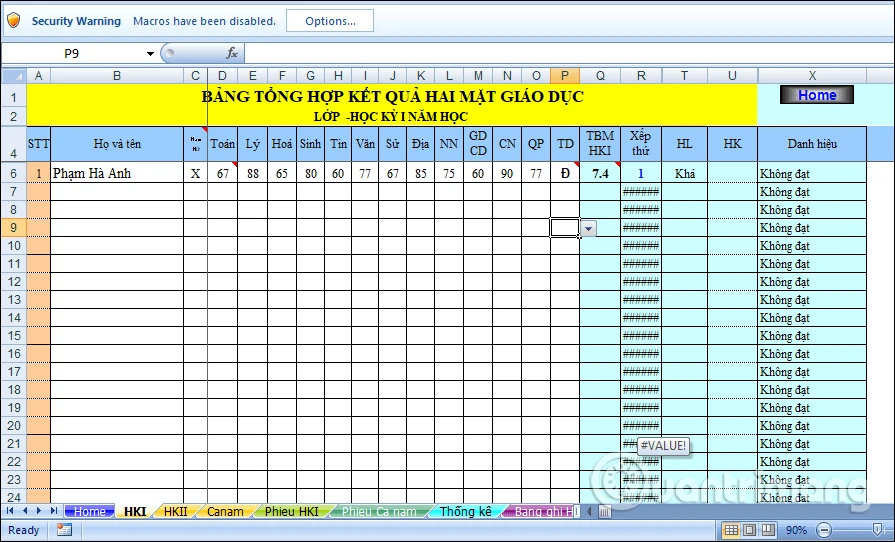
Task: Click into the formula bar input
Action: pos(568,54)
